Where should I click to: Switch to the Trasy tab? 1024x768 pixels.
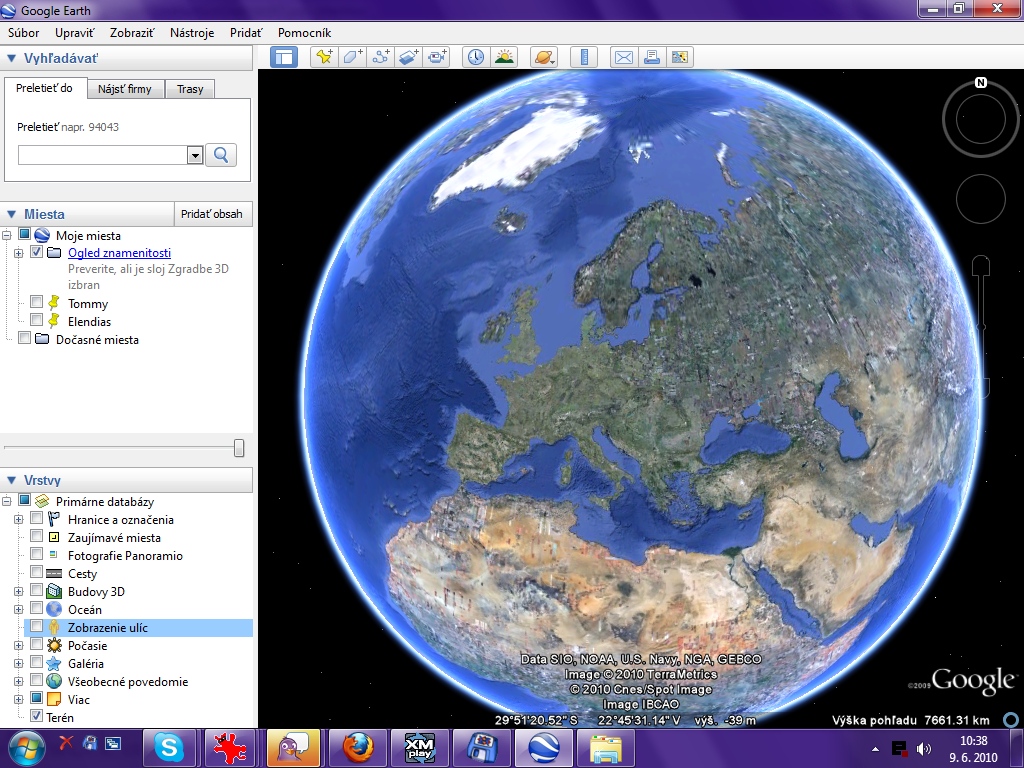(x=190, y=89)
